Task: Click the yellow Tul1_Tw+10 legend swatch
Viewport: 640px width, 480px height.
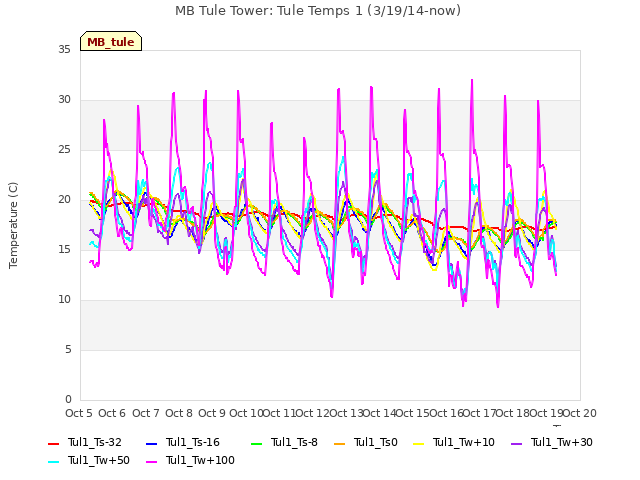Action: 419,444
